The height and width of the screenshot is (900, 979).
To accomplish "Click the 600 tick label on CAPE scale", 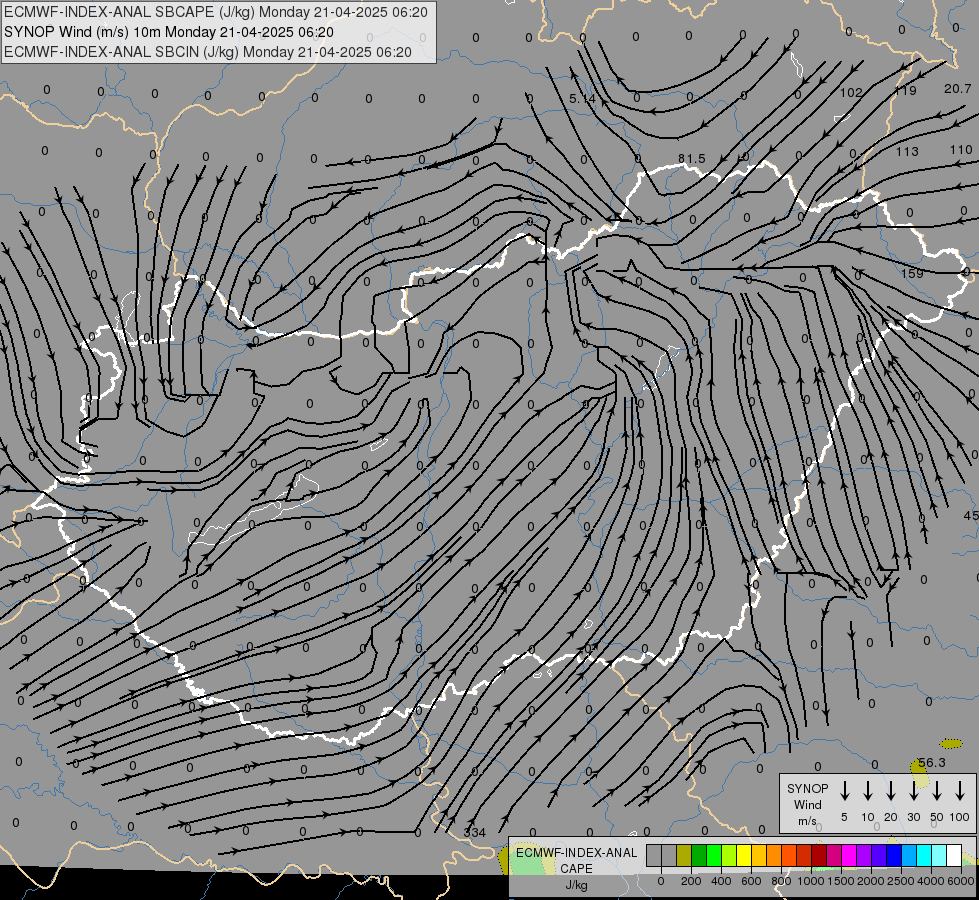I will click(x=751, y=881).
